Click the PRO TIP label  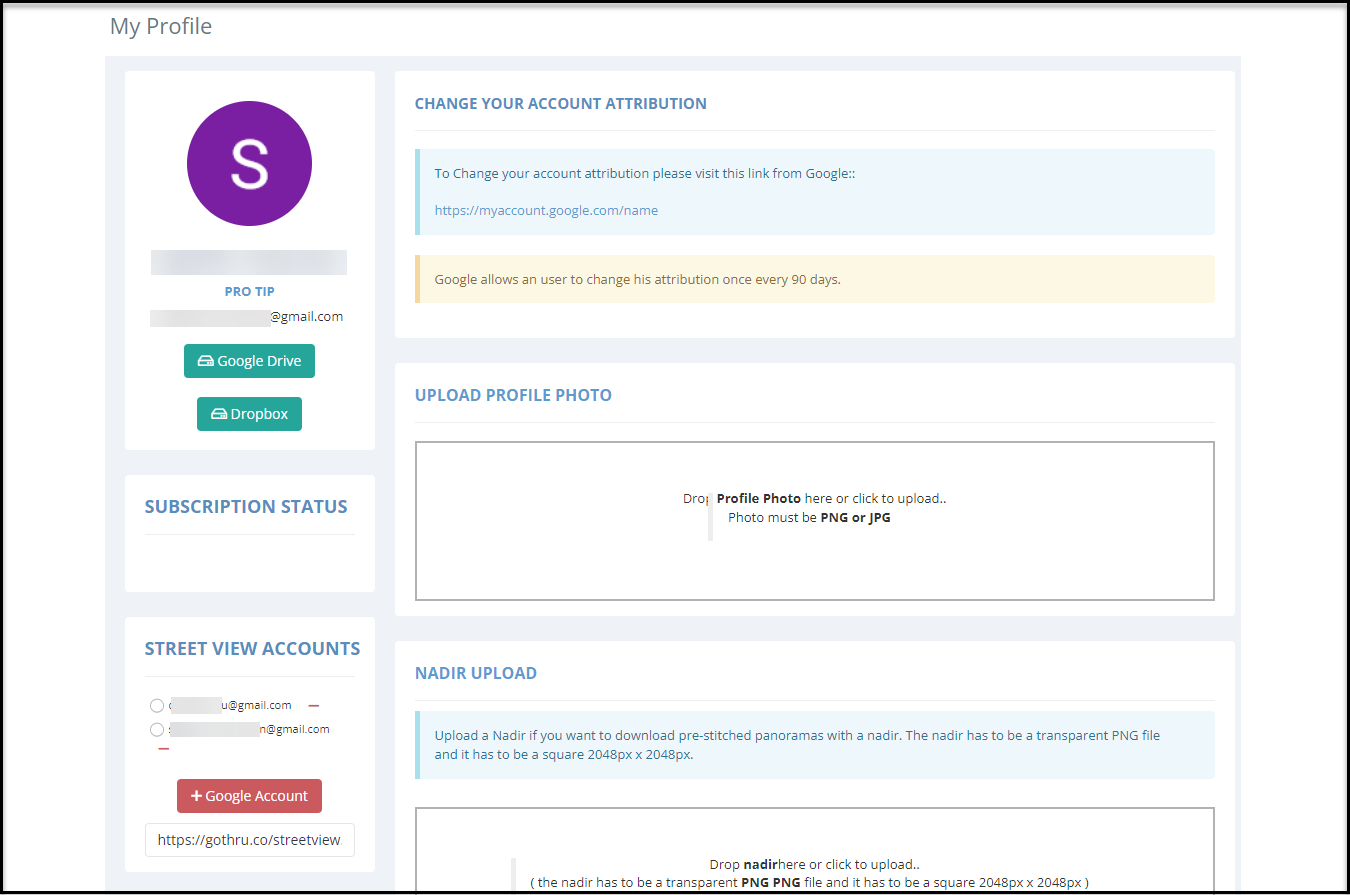249,291
